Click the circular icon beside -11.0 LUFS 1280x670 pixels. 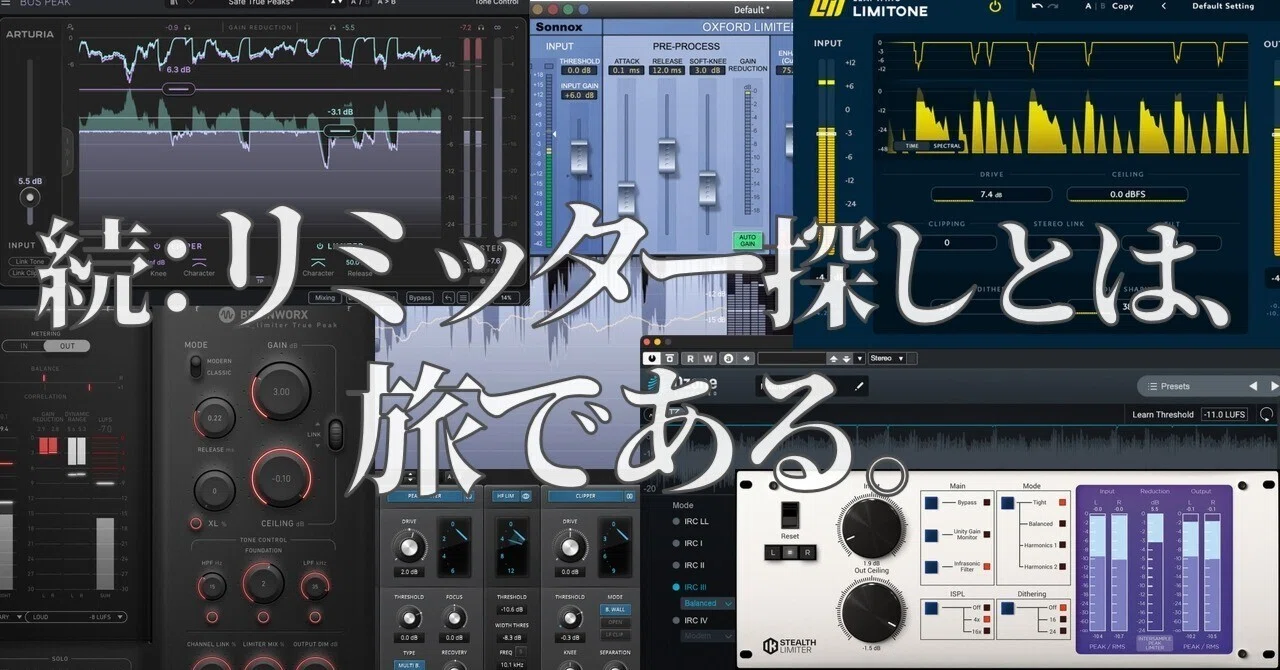click(x=1267, y=414)
